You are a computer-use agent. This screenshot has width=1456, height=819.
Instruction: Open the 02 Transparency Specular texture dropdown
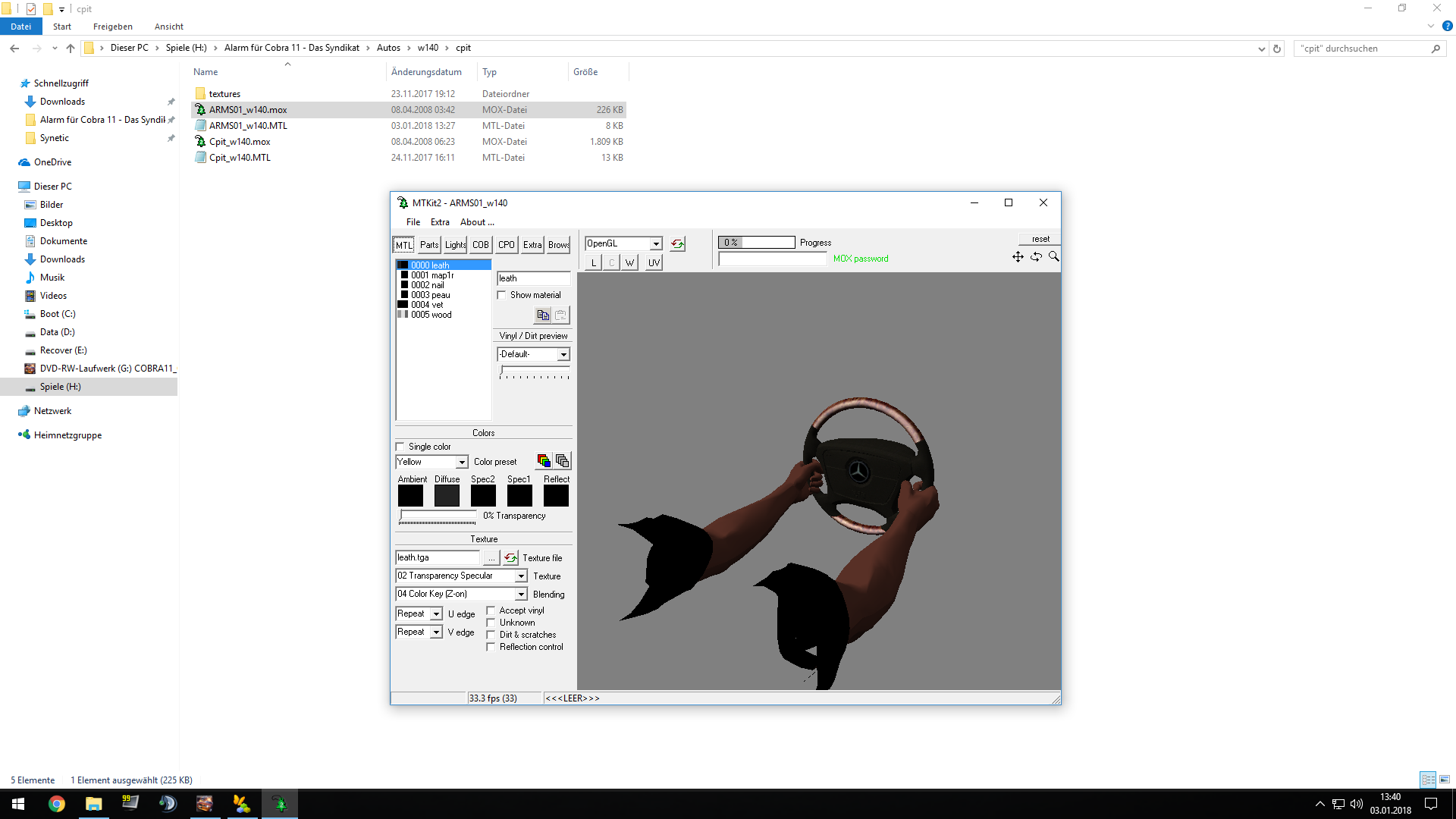tap(521, 576)
